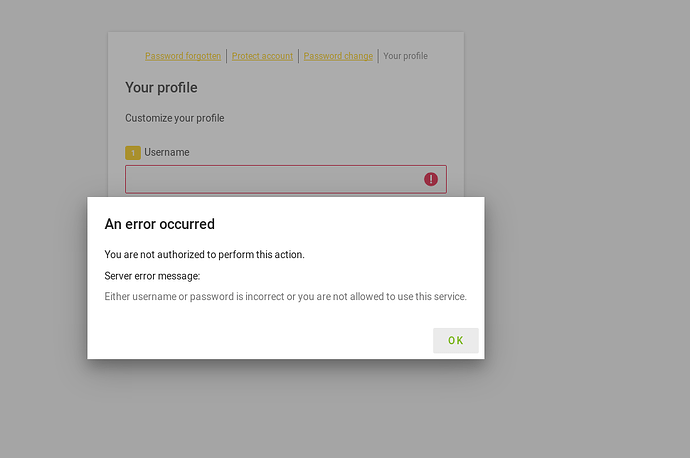Click the separator after Password forgotten link
690x458 pixels.
click(227, 56)
